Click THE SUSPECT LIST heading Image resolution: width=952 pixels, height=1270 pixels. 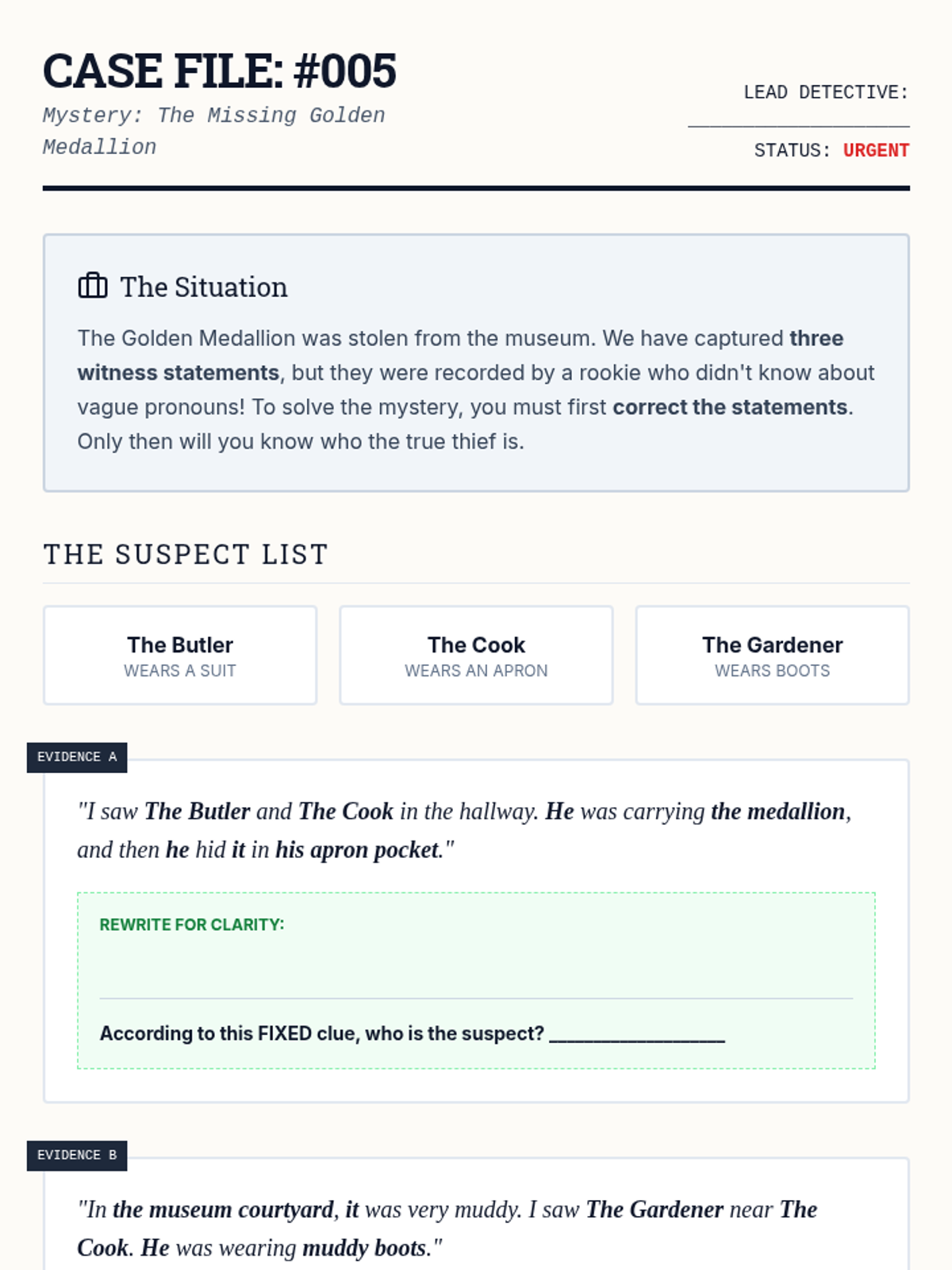(x=186, y=554)
